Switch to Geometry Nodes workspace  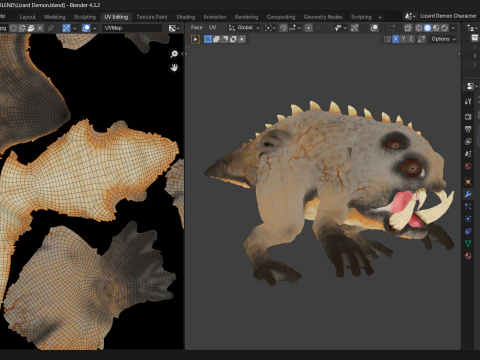[323, 17]
